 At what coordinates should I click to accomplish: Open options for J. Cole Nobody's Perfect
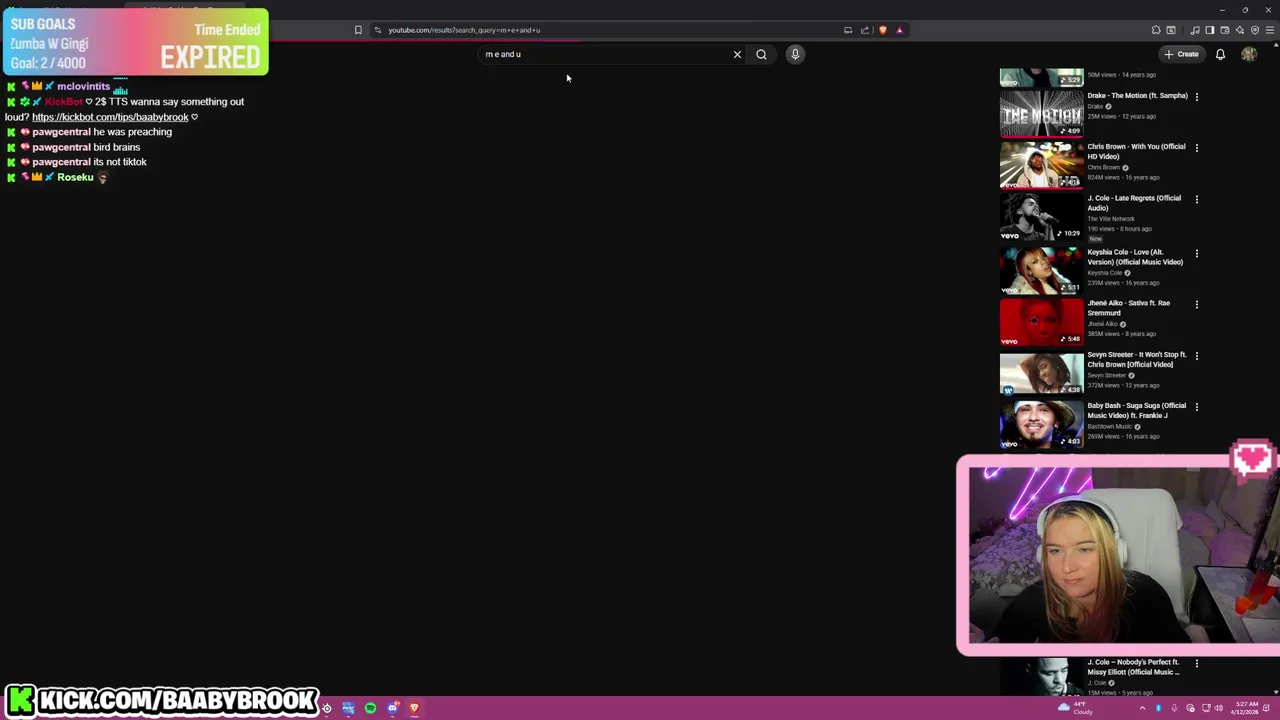[x=1197, y=664]
